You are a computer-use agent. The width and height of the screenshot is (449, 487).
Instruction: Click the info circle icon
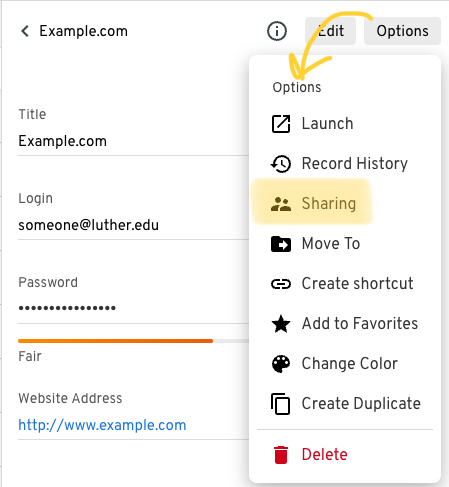click(x=277, y=31)
